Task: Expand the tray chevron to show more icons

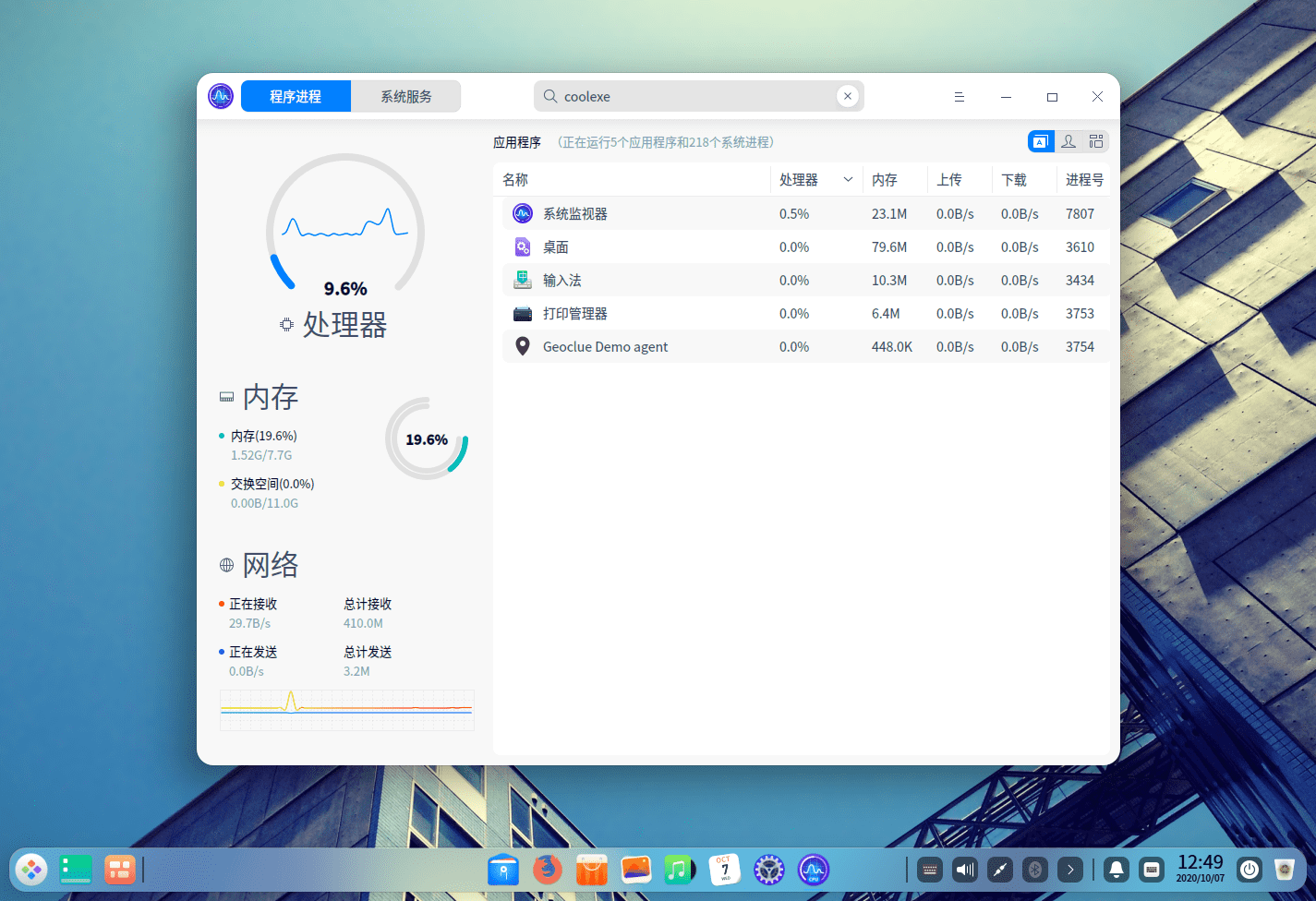Action: click(1069, 869)
